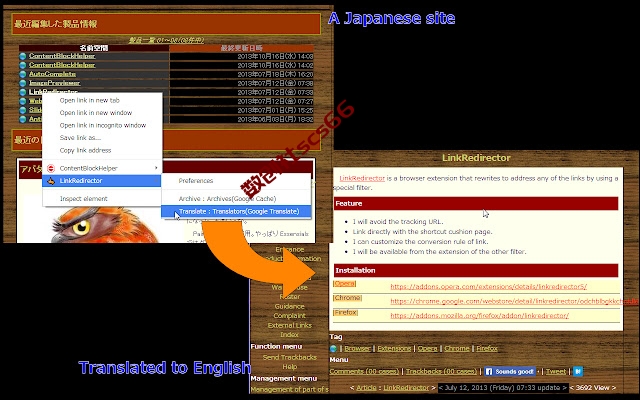
Task: Click July 12, 2013 update text
Action: 503,388
